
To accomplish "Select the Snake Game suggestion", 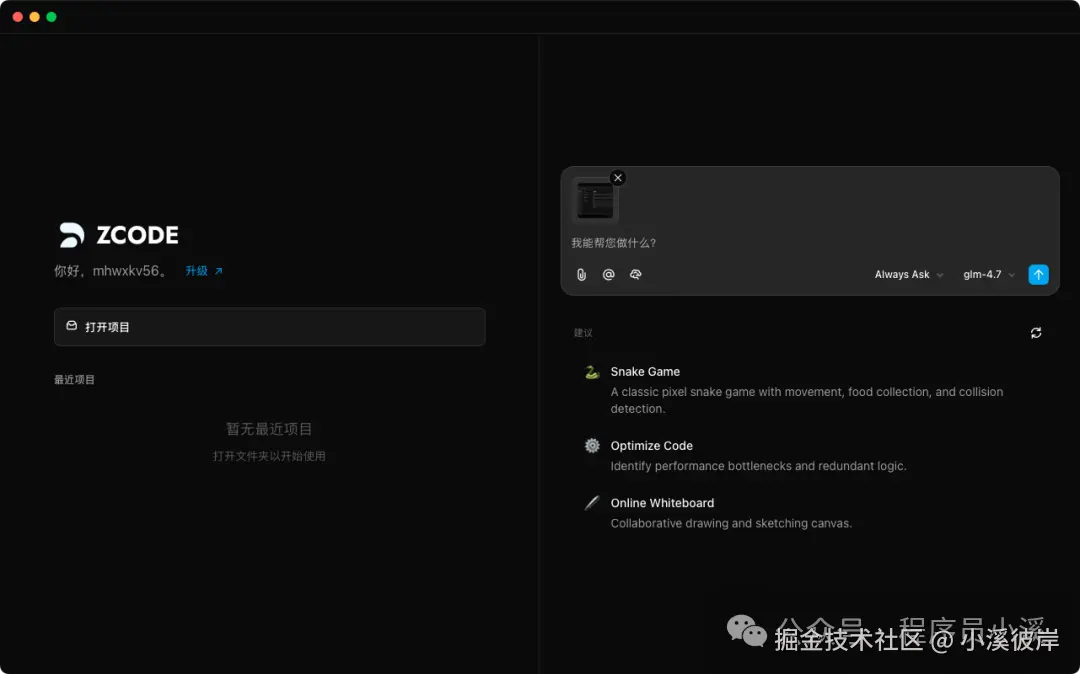I will (645, 371).
